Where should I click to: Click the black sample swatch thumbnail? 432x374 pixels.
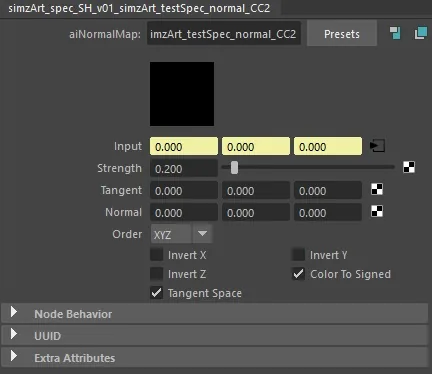[x=182, y=94]
